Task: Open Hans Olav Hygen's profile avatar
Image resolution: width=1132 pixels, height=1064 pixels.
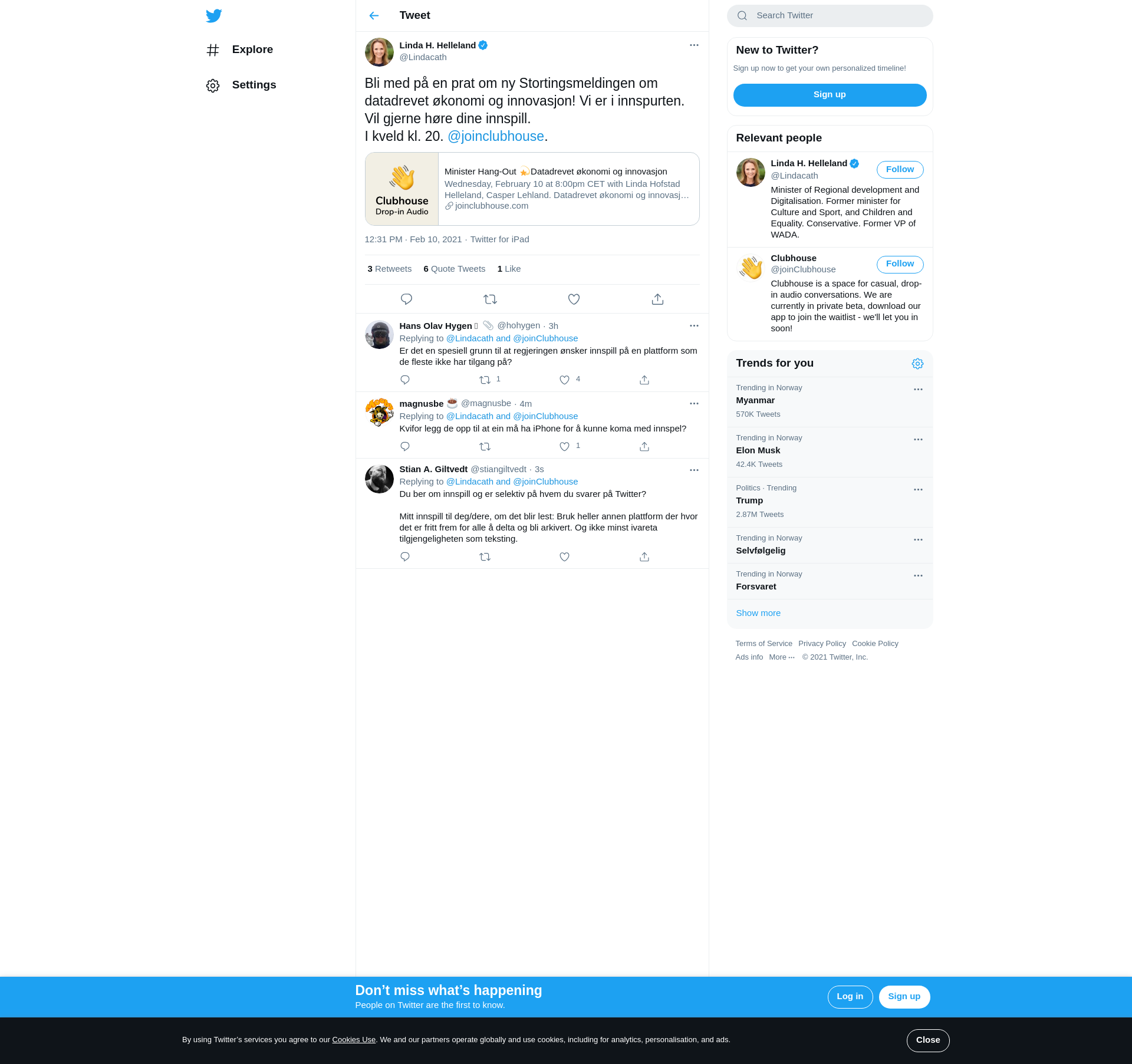Action: point(379,334)
